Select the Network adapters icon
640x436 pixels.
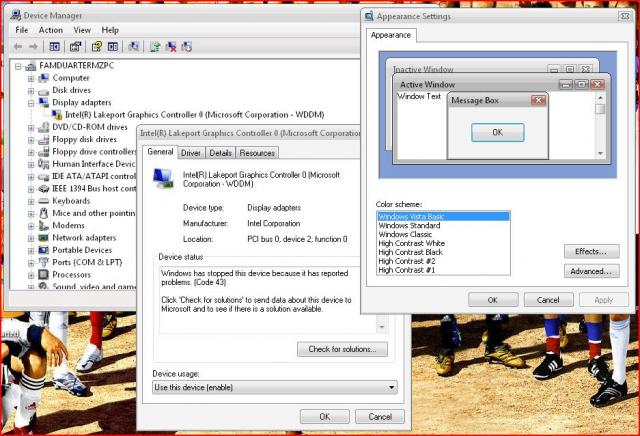43,238
